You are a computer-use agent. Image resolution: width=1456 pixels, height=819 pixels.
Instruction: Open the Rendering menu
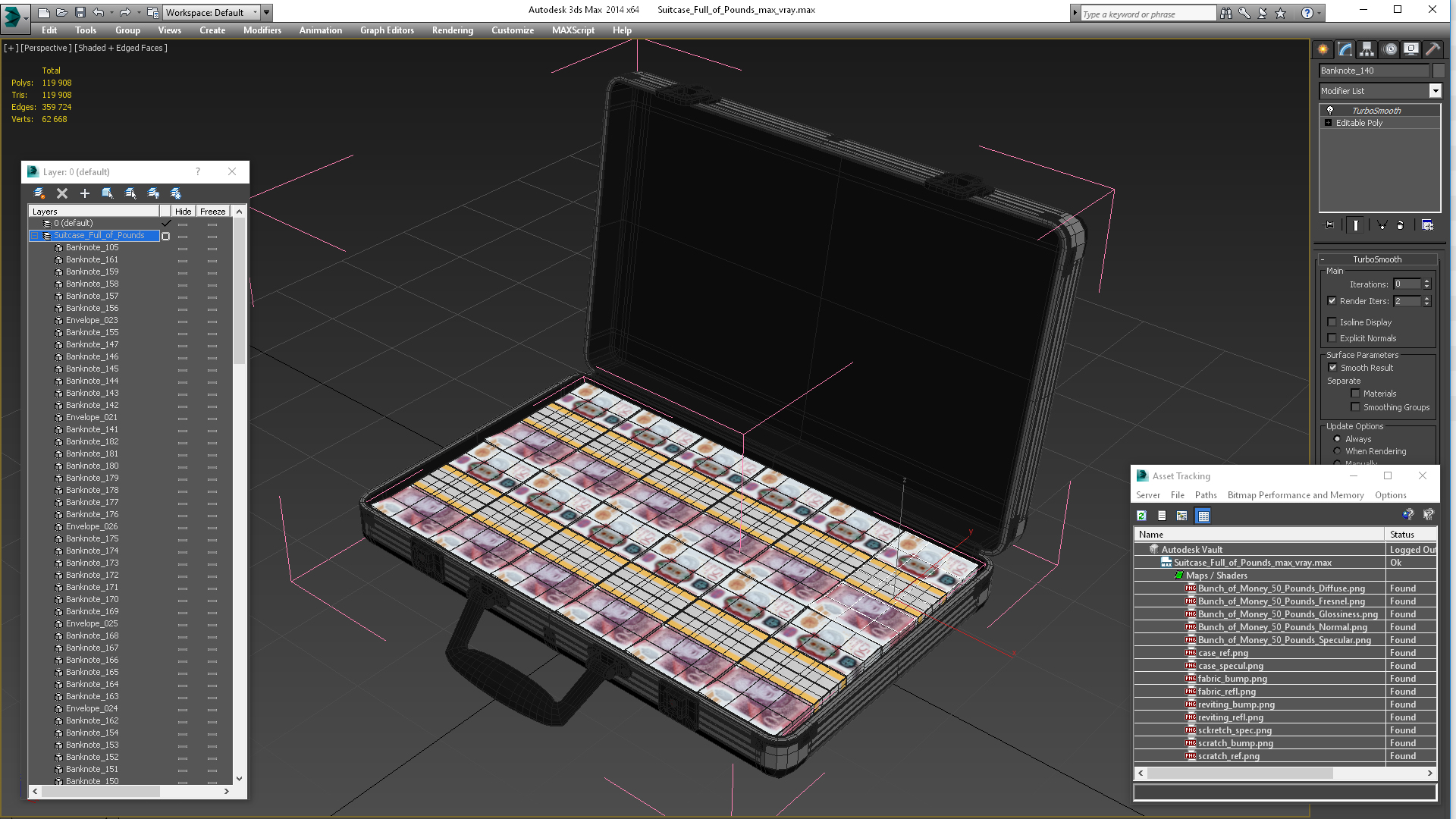[453, 30]
